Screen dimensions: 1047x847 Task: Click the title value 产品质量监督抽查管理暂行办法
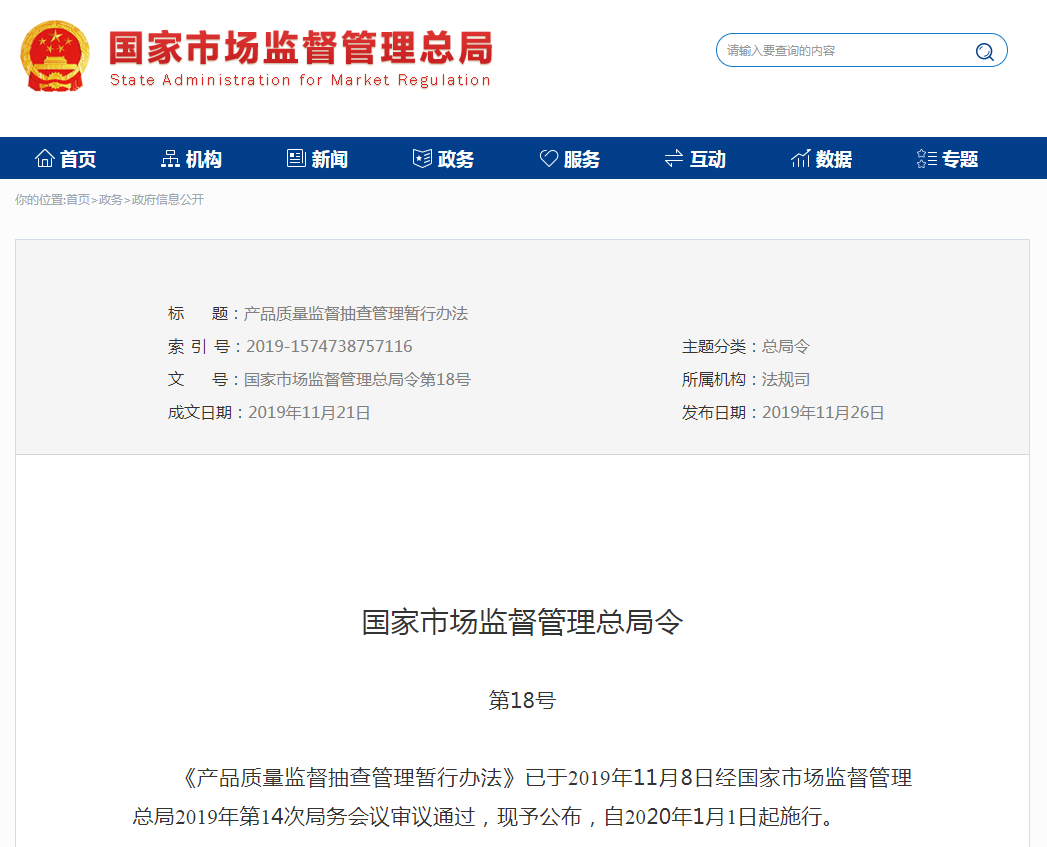coord(356,313)
